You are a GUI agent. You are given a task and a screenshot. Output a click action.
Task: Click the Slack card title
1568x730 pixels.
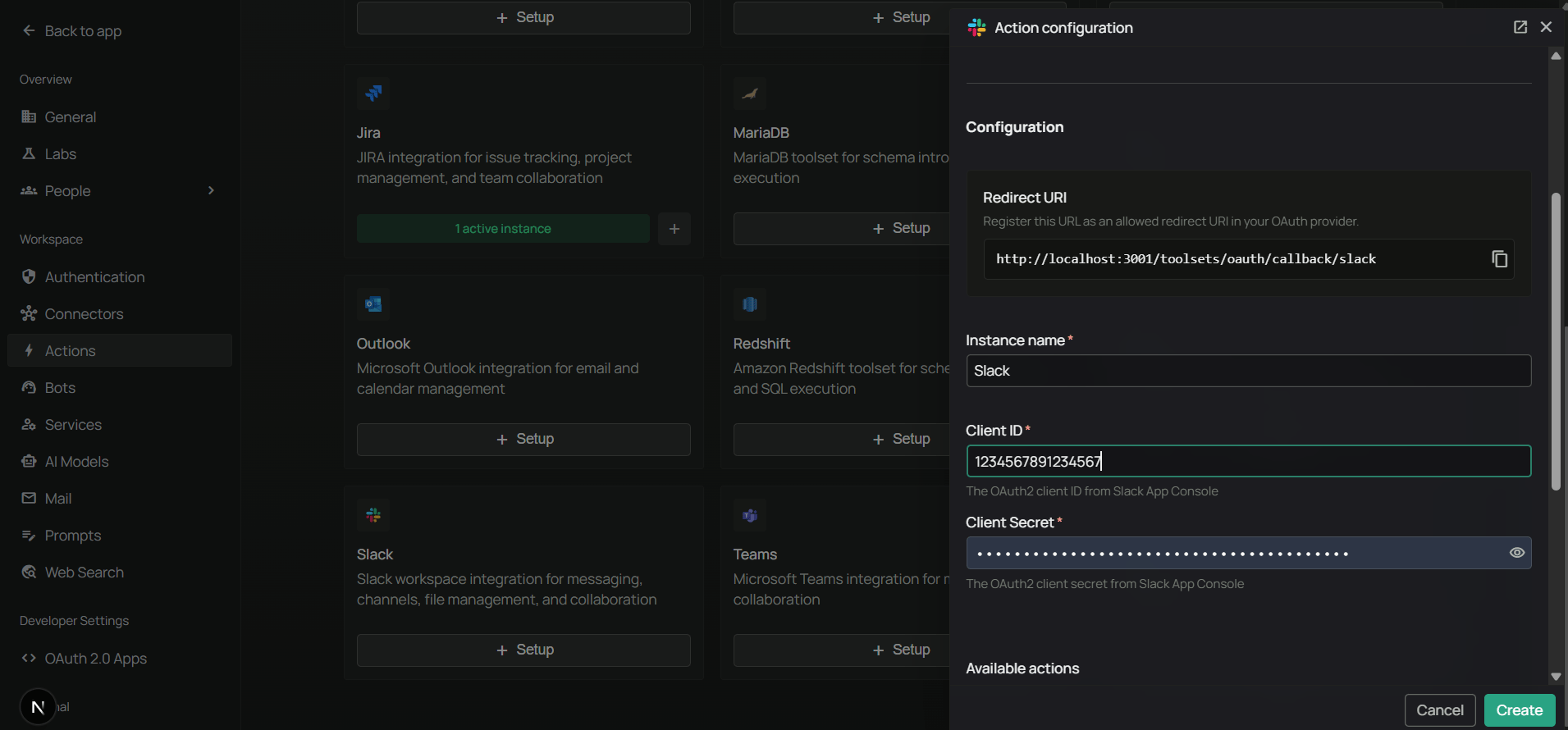tap(375, 554)
